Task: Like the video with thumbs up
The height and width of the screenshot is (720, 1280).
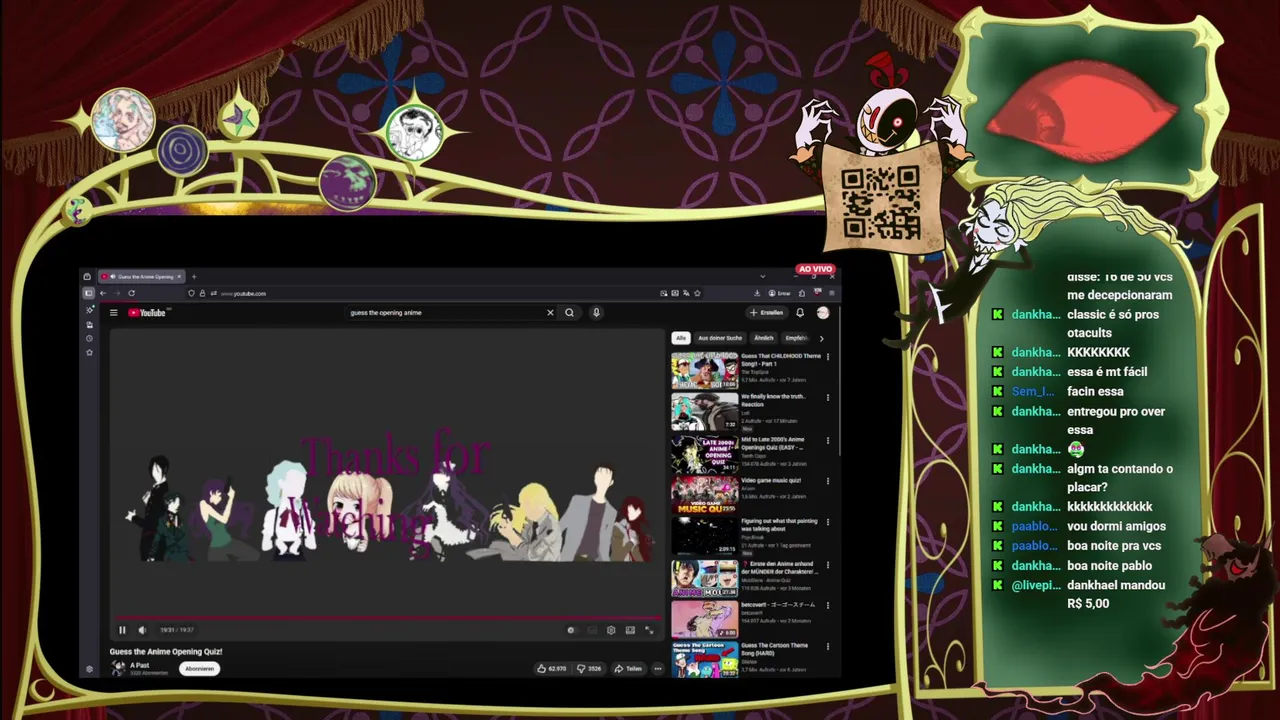Action: 551,668
